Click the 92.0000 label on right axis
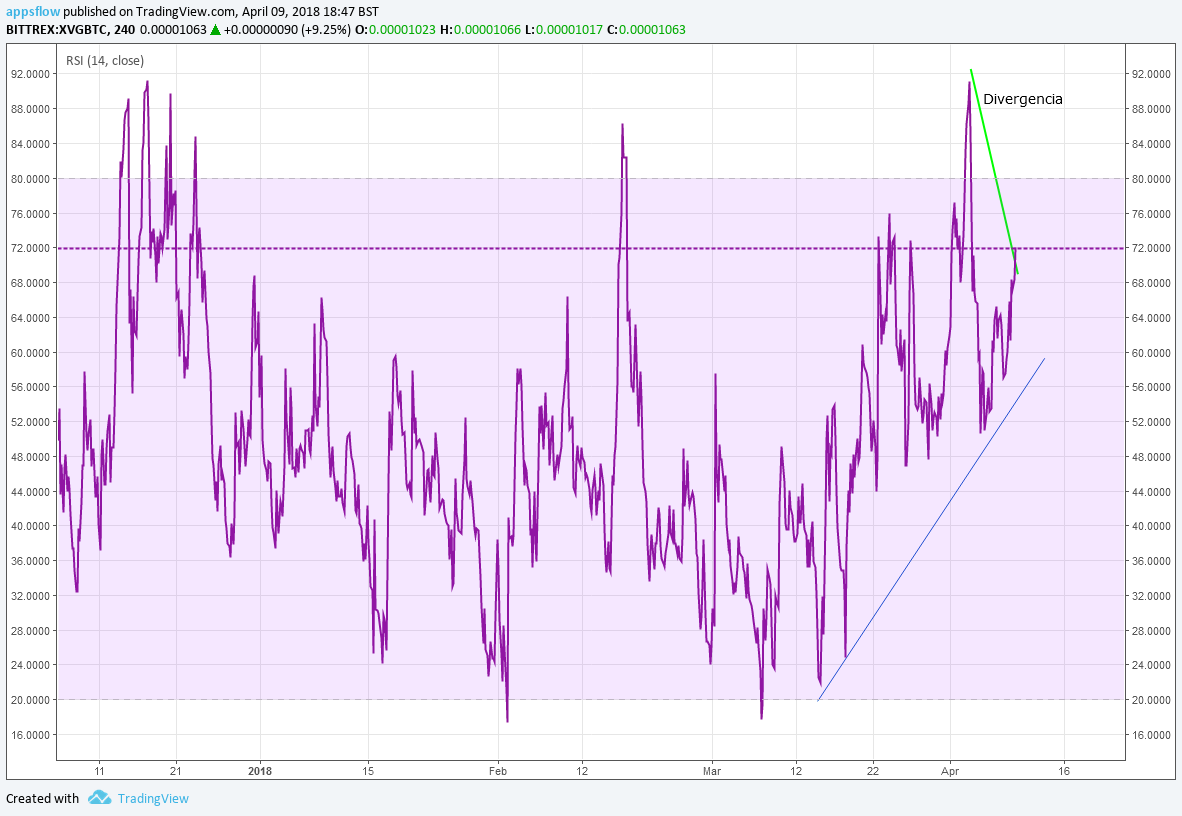The image size is (1182, 816). [x=1151, y=74]
